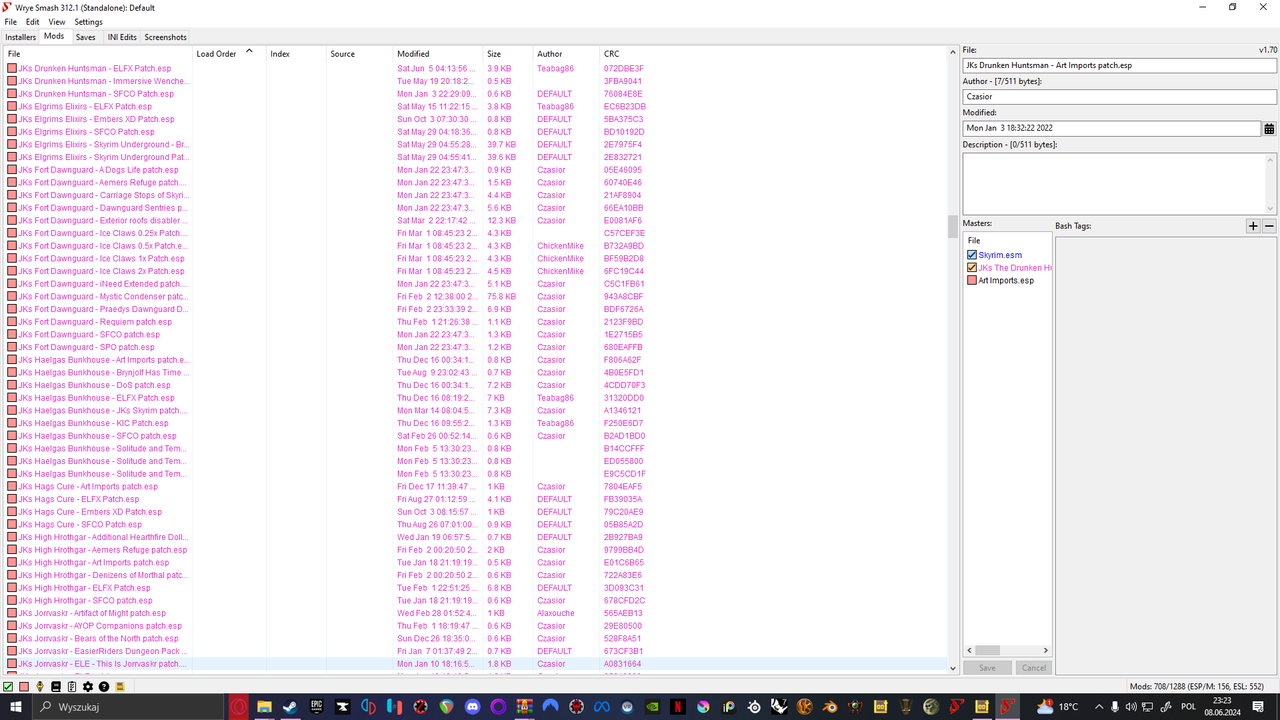Click the Save button
The width and height of the screenshot is (1280, 720).
987,667
